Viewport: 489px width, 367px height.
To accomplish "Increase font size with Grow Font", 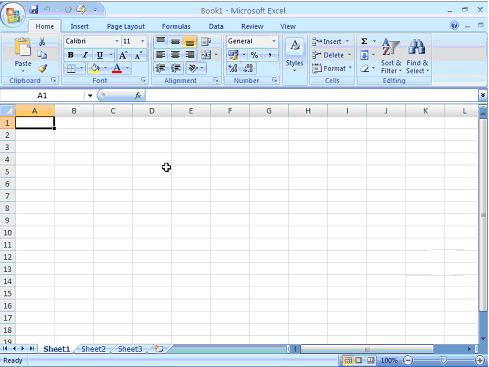I will tap(123, 55).
